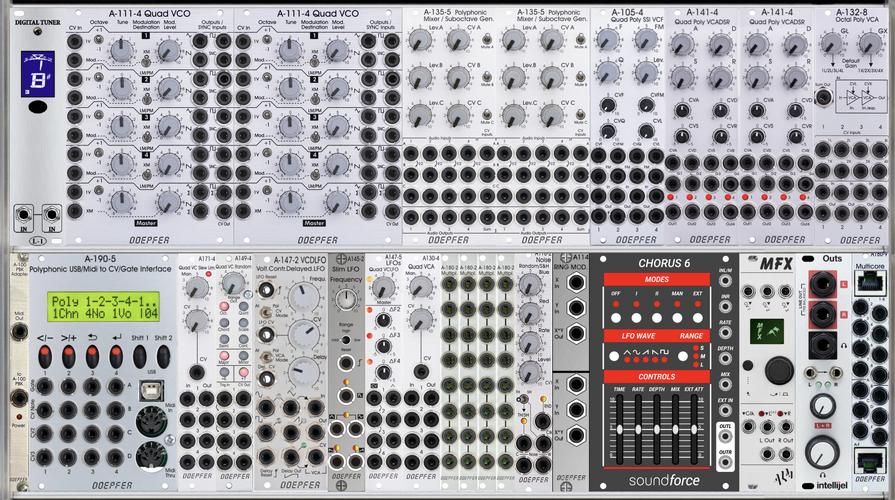Toggle the Minor button on A149-4
This screenshot has width=895, height=500.
243,356
